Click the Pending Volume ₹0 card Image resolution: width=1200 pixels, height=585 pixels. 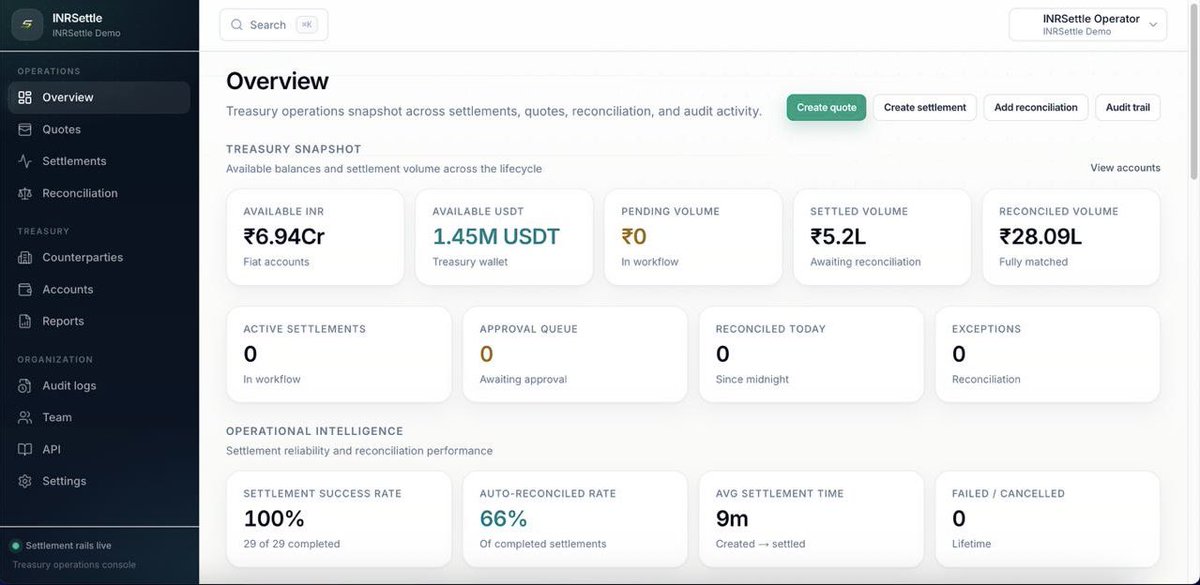click(693, 237)
